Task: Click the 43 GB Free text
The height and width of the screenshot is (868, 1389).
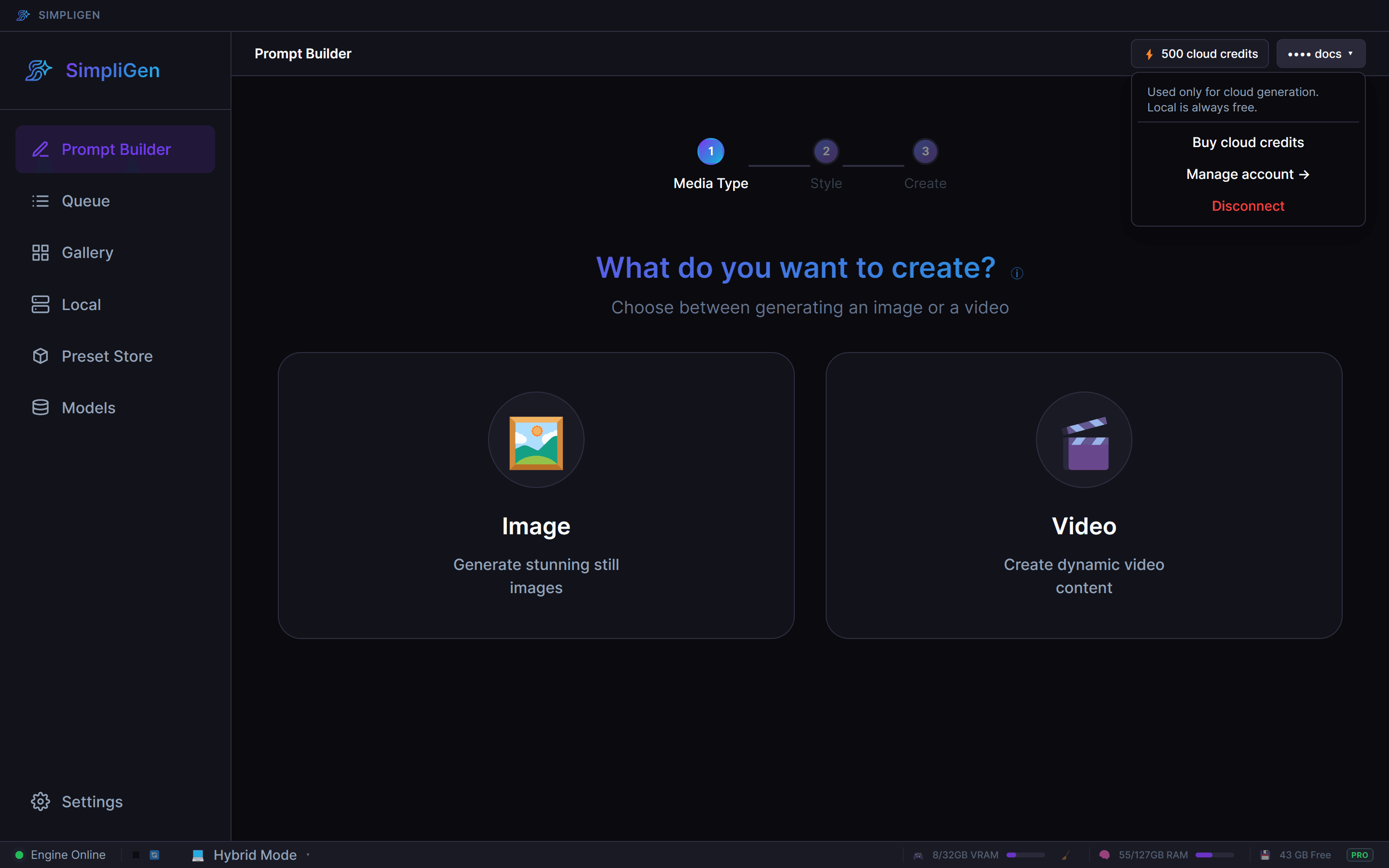Action: pos(1305,855)
